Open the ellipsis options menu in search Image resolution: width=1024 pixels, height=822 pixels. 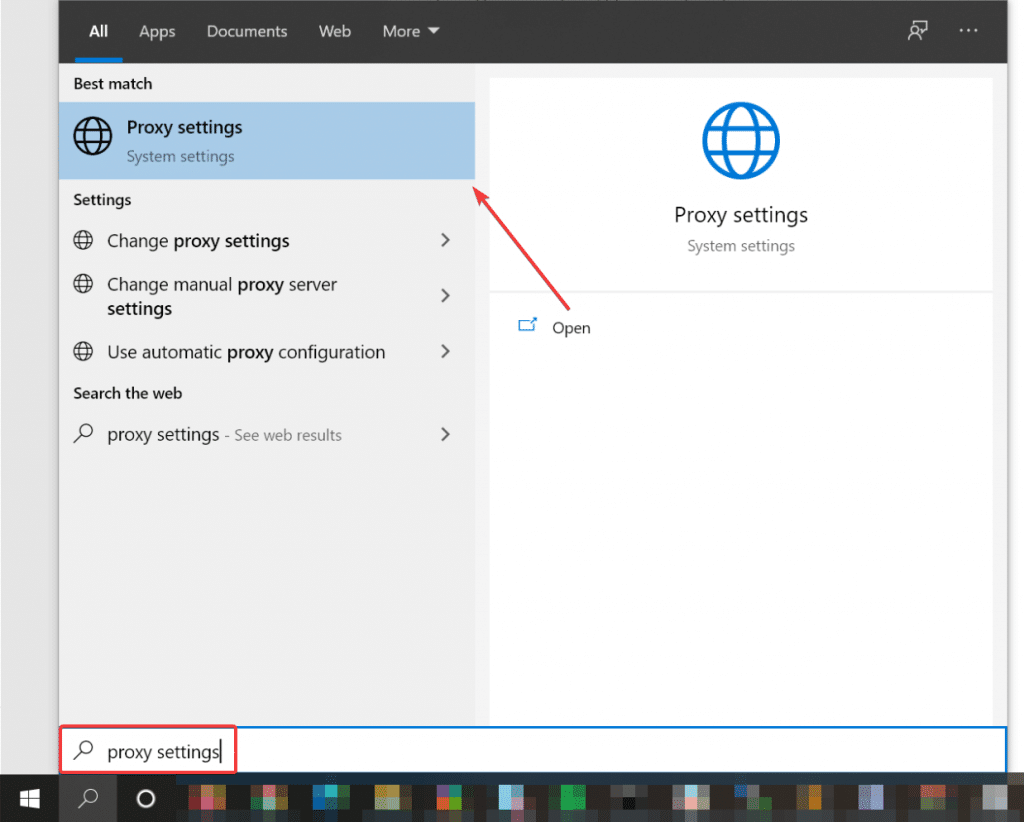click(968, 31)
